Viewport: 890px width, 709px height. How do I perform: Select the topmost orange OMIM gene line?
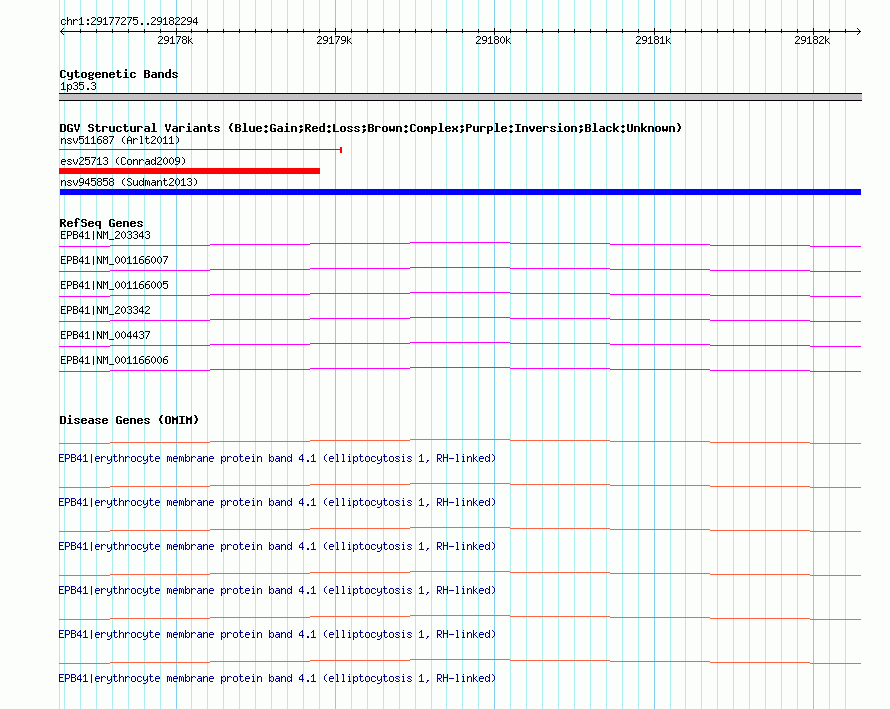click(x=460, y=442)
